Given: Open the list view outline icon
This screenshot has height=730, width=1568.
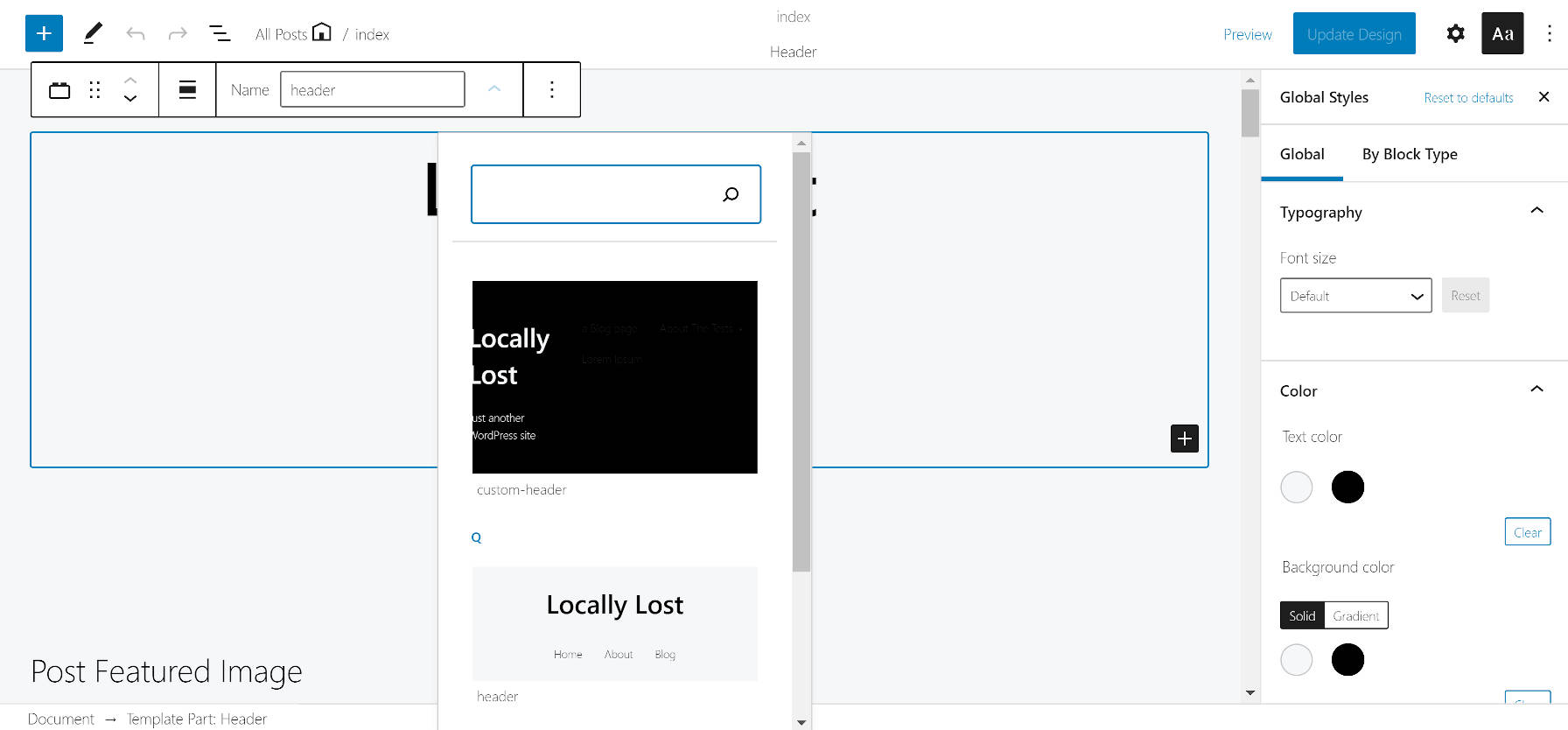Looking at the screenshot, I should point(220,34).
